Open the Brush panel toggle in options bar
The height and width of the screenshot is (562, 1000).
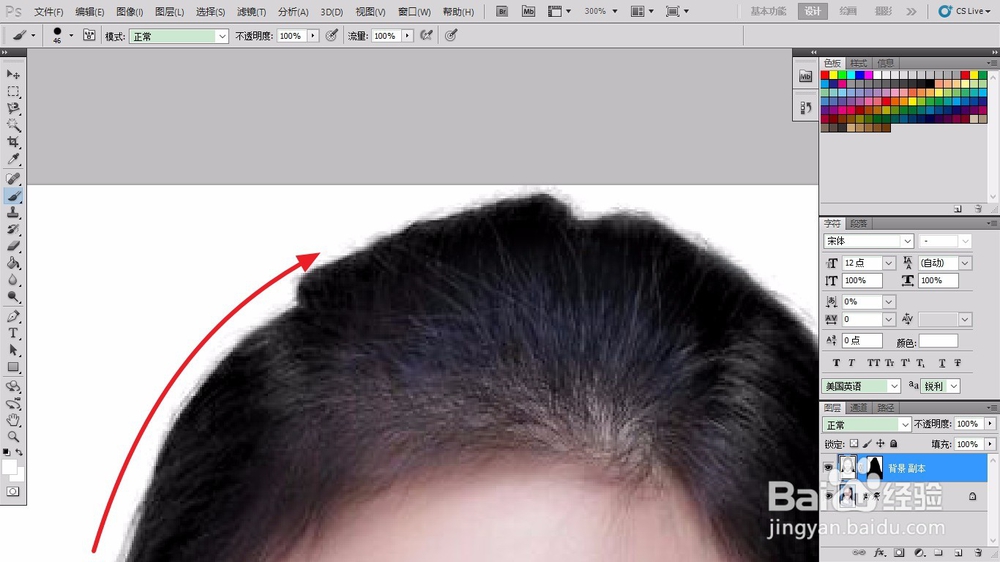pos(89,36)
